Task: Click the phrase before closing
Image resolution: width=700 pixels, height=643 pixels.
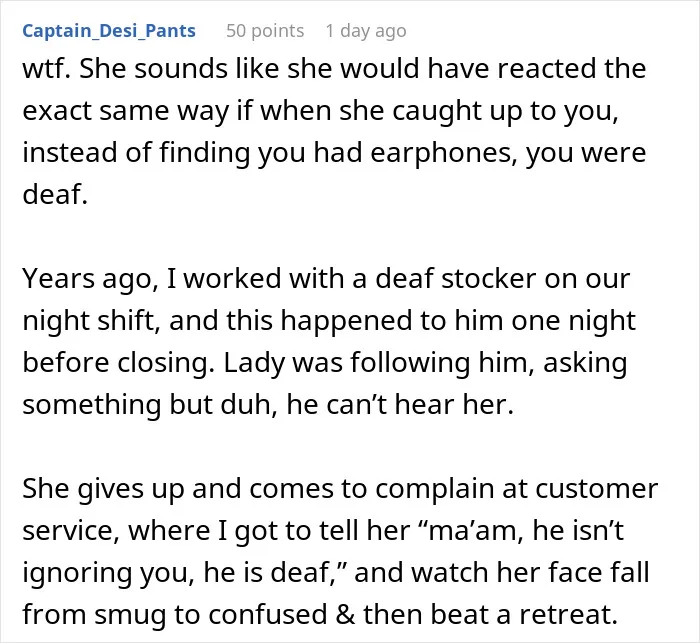Action: tap(118, 363)
